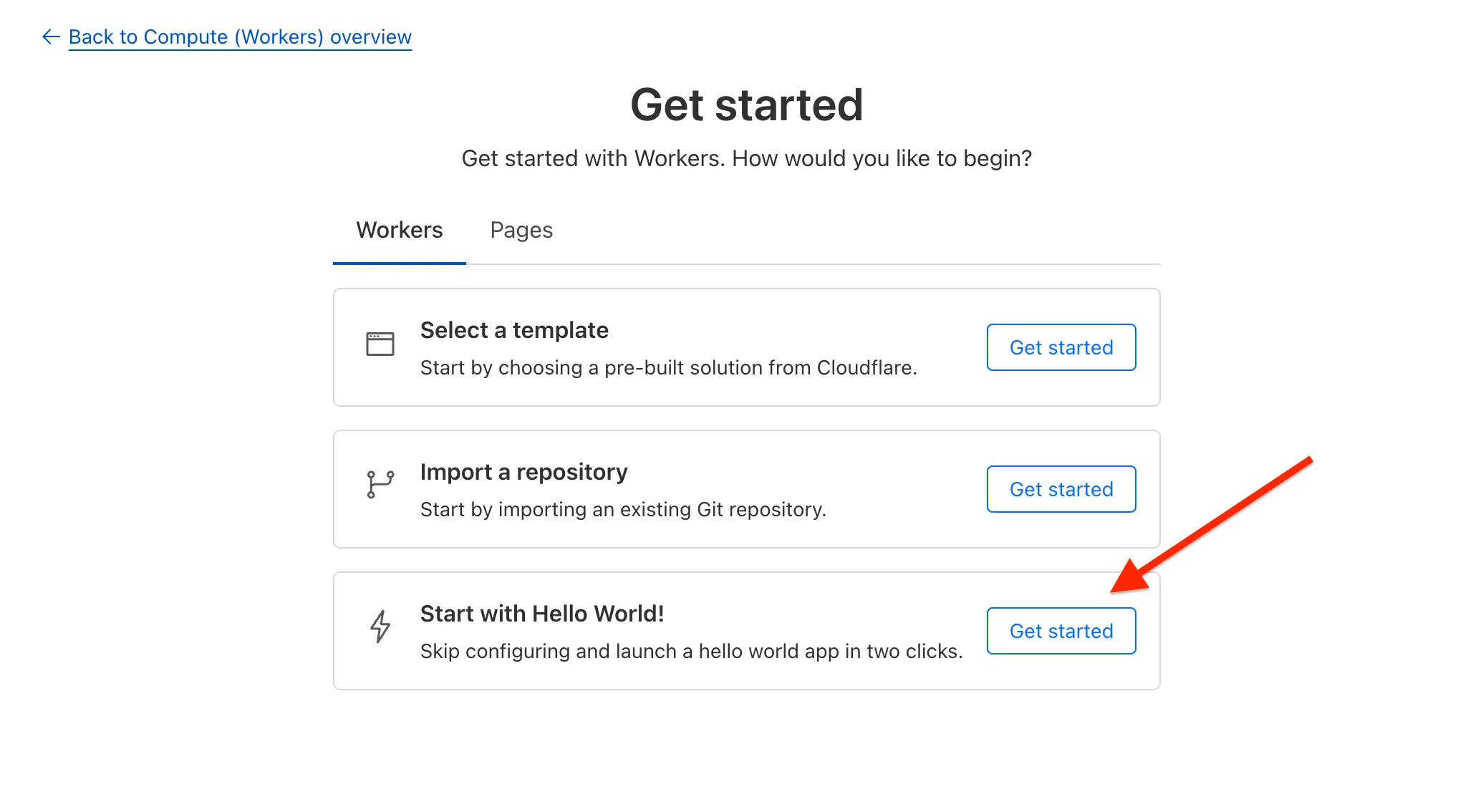Switch to the Pages tab
Screen dimensions: 1458x812
(521, 230)
